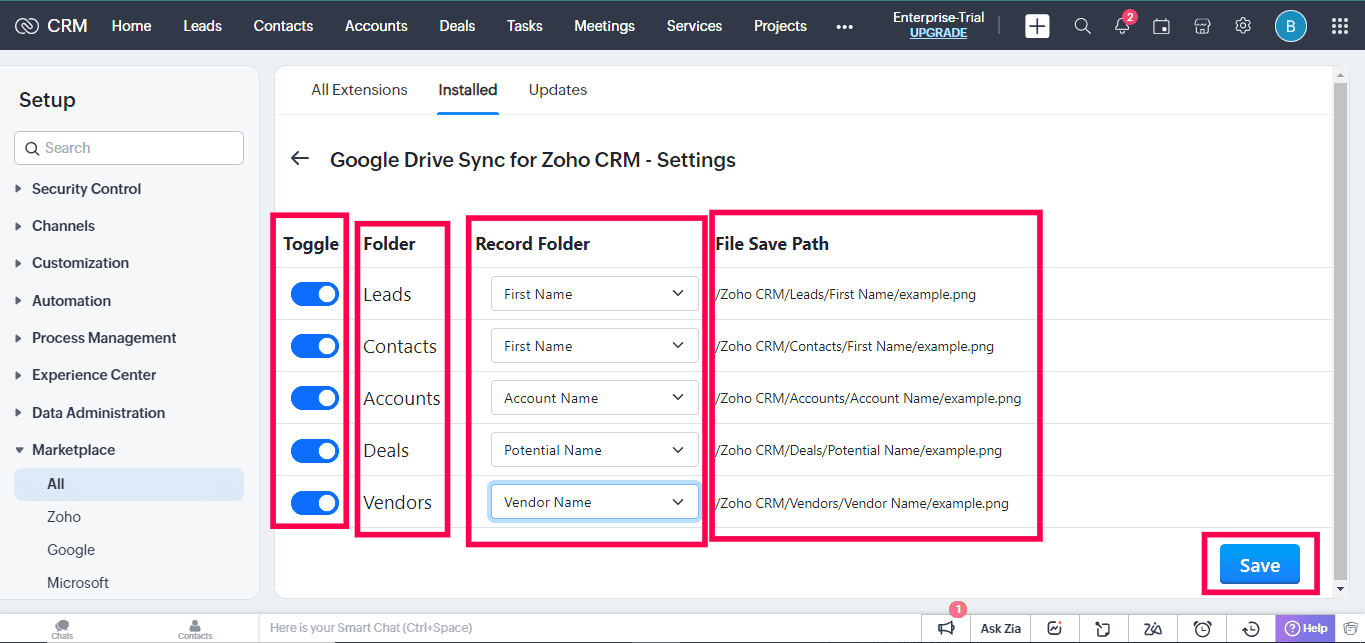
Task: Open the user profile avatar B
Action: tap(1290, 26)
